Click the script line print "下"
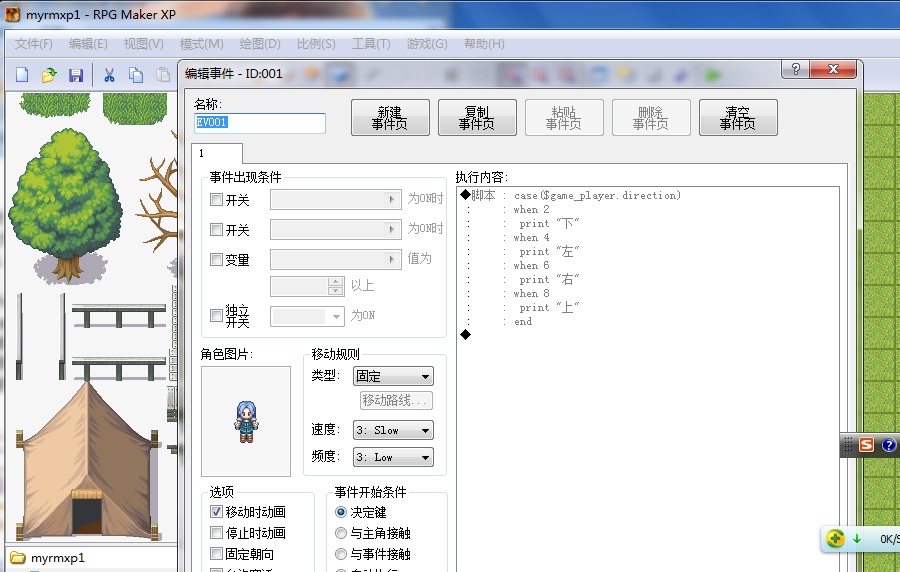This screenshot has width=900, height=572. pyautogui.click(x=549, y=224)
